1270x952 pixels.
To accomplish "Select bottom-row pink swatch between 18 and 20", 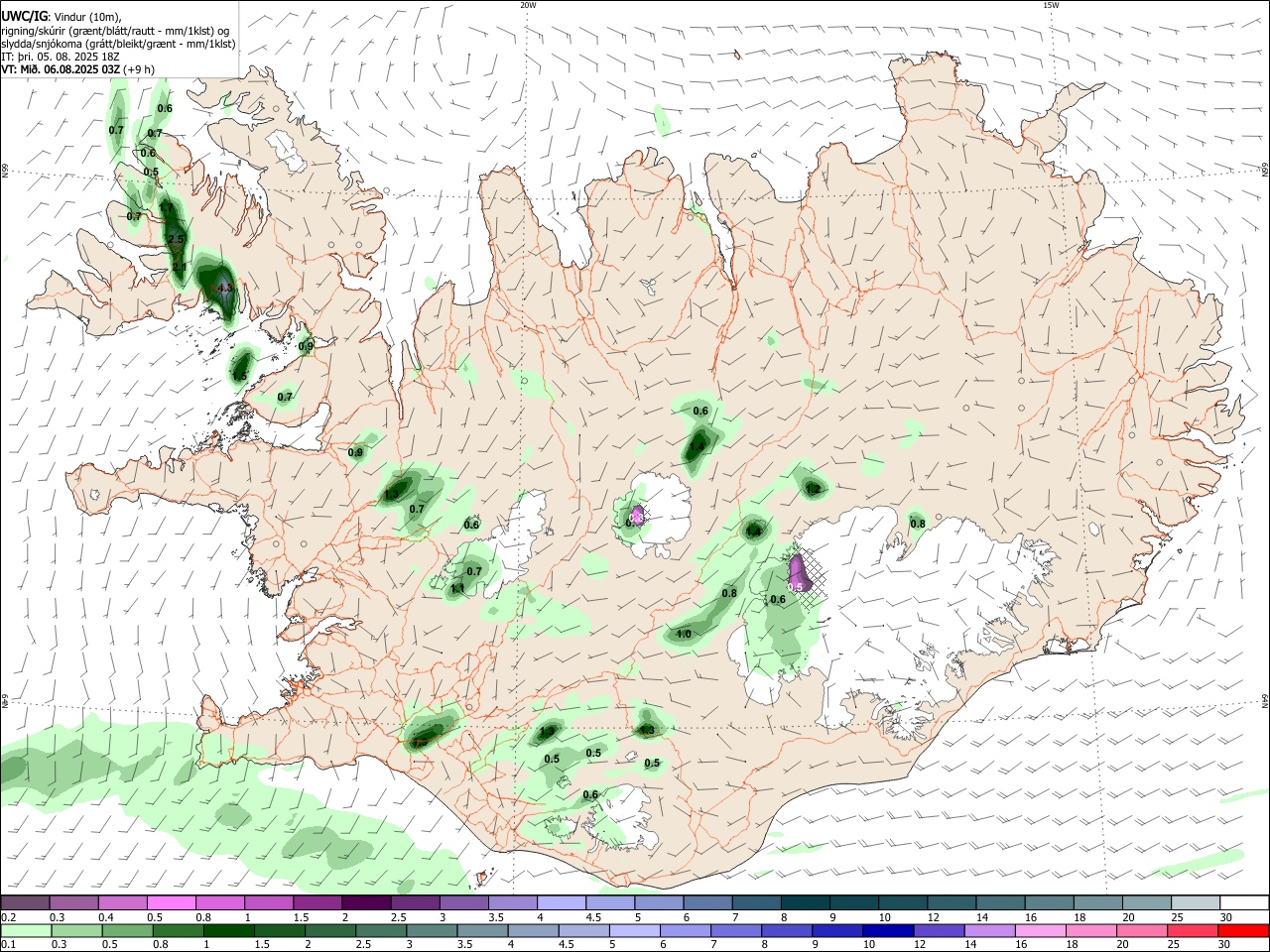I will (1093, 931).
